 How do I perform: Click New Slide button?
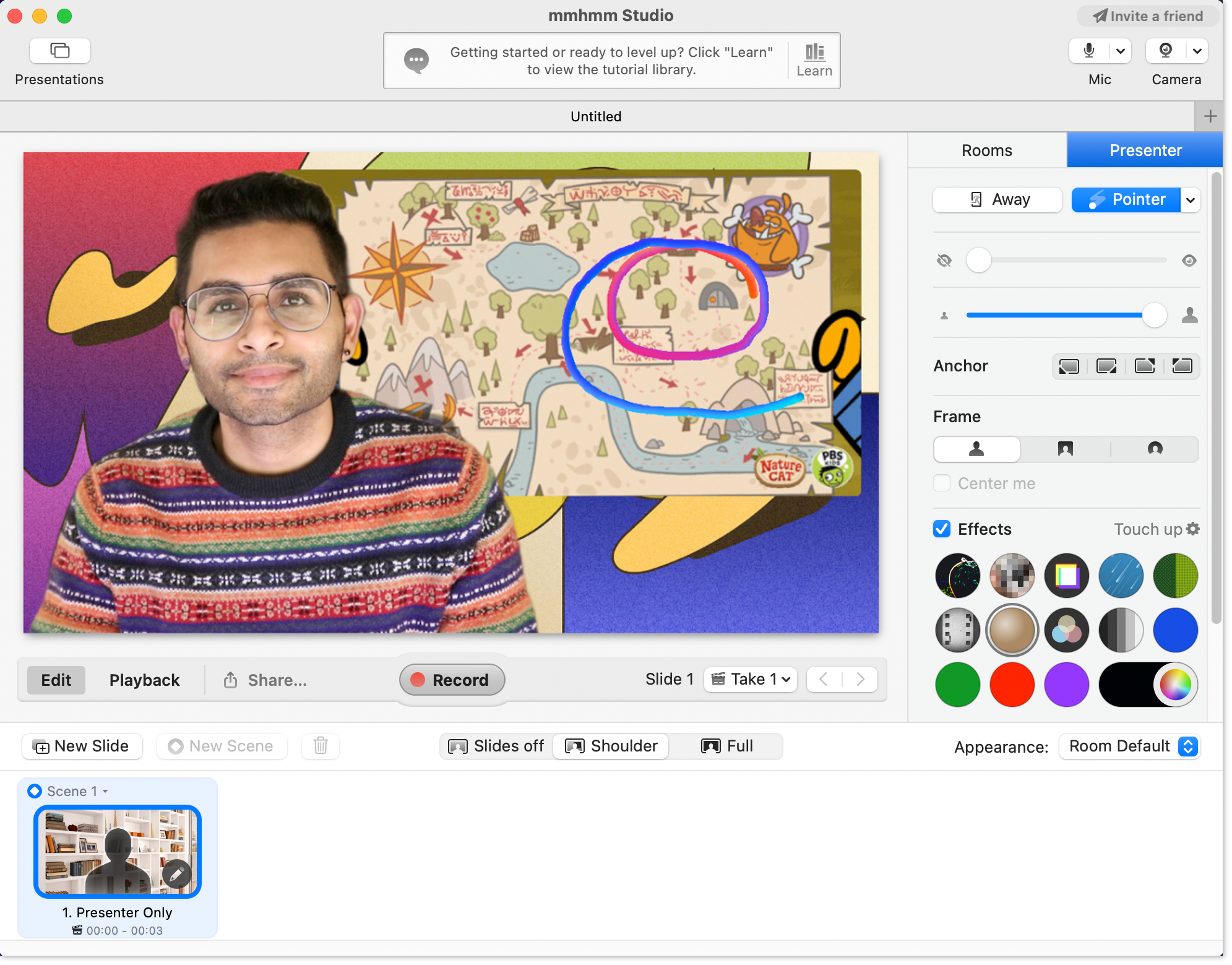pos(82,746)
